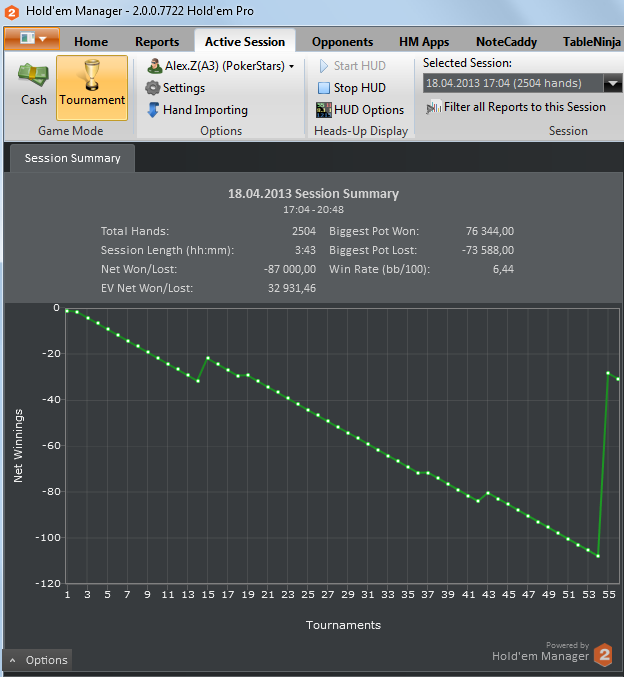Click Biggest Pot Won value 76 344,00

click(490, 231)
